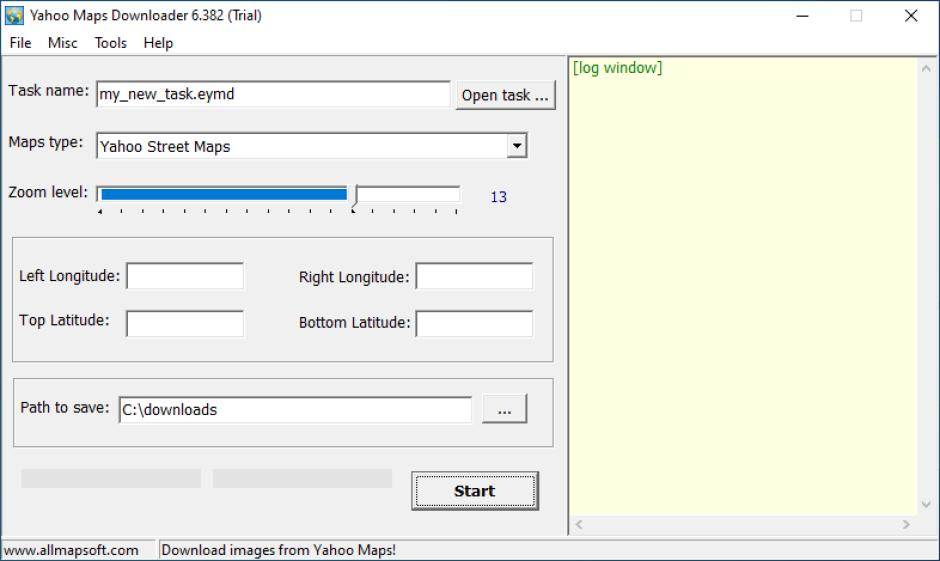
Task: Click the log window scroll left arrow
Action: point(579,524)
